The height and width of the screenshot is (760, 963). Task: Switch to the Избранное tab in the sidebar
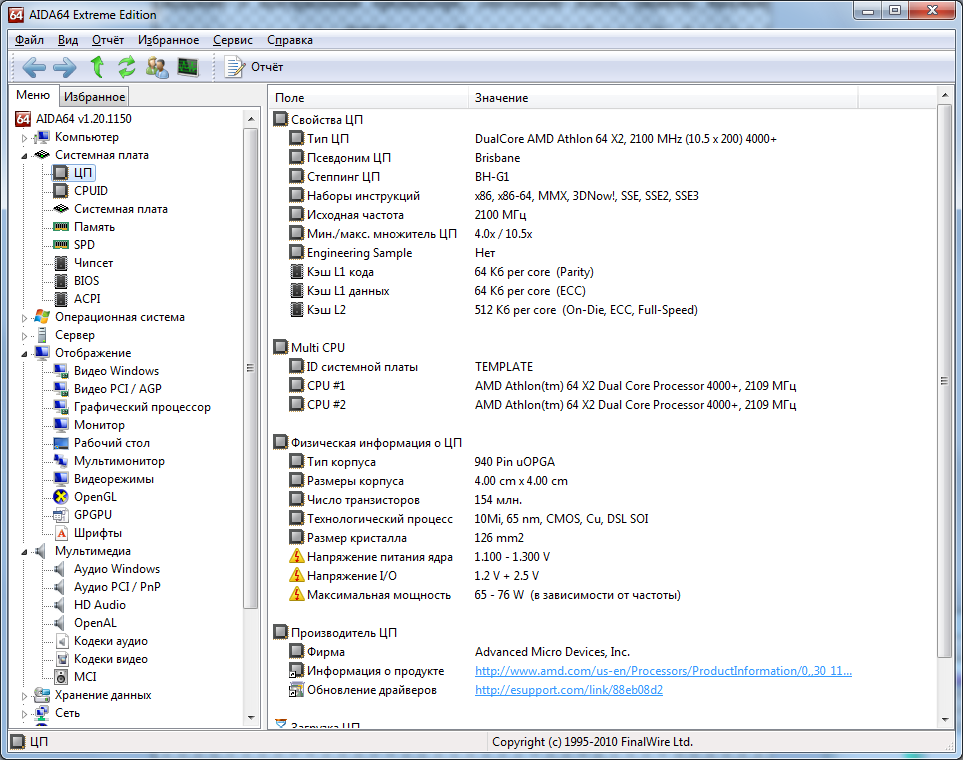click(x=94, y=96)
